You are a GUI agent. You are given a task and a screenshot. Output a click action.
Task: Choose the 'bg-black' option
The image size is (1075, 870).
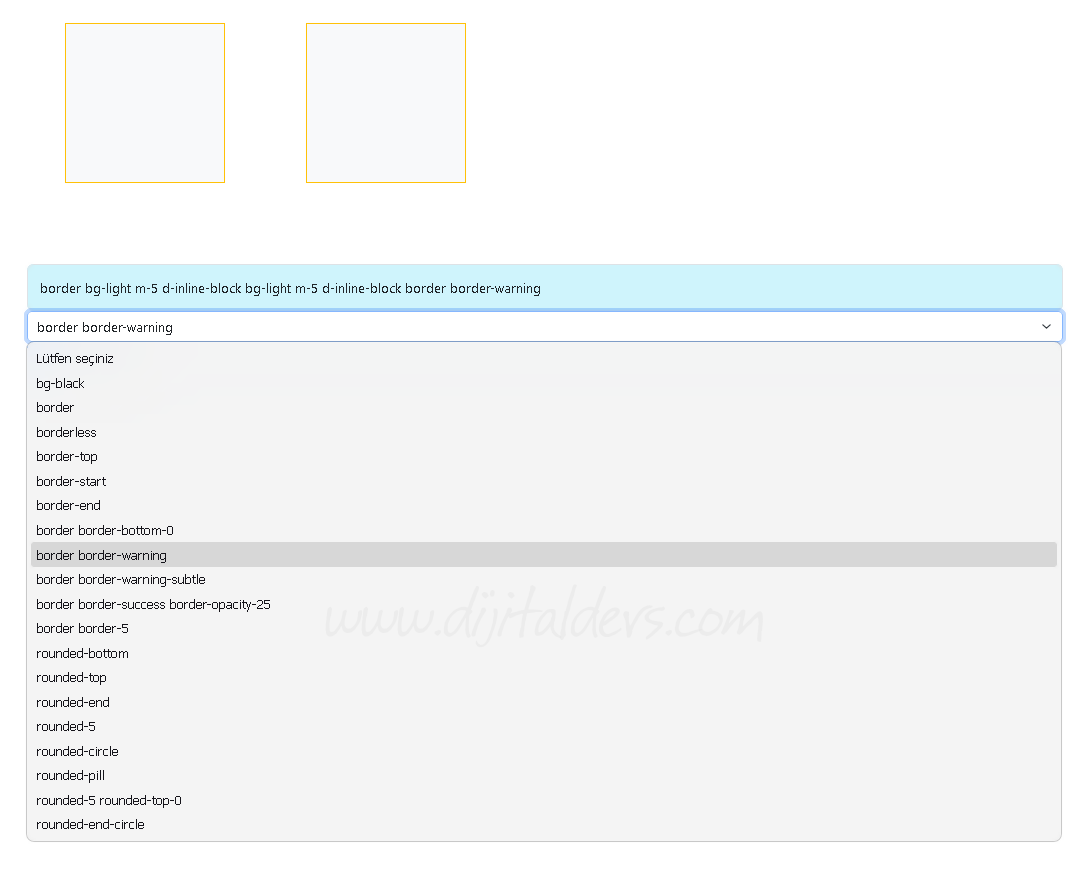coord(61,383)
